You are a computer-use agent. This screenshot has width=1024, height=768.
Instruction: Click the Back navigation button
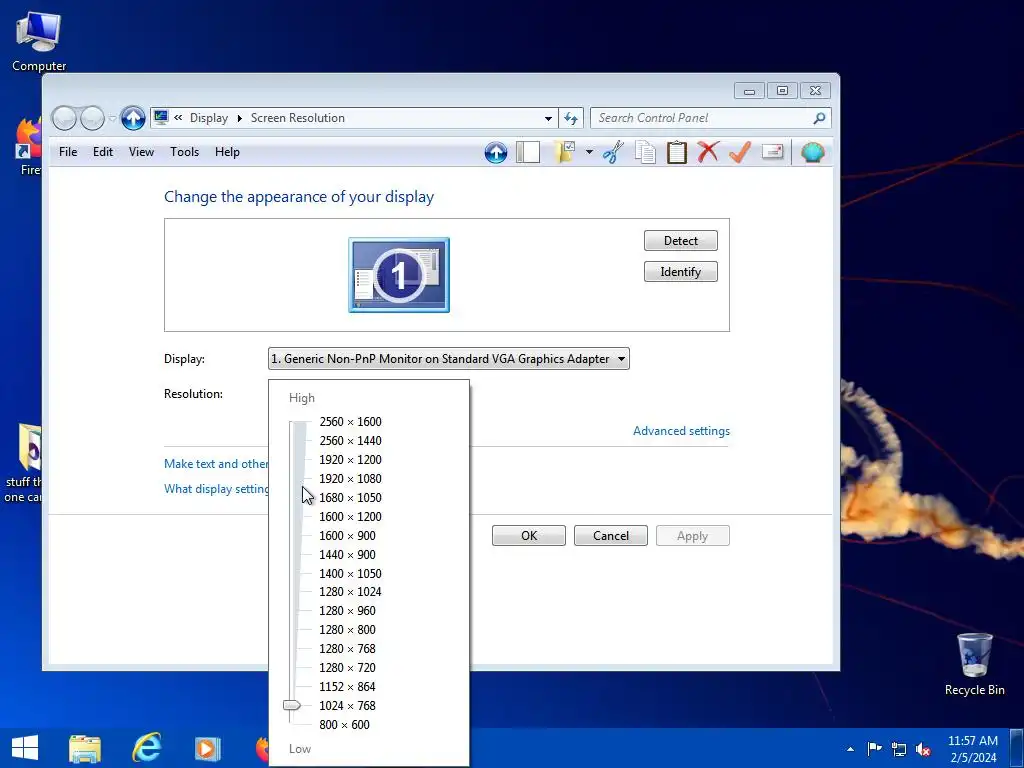(x=64, y=118)
